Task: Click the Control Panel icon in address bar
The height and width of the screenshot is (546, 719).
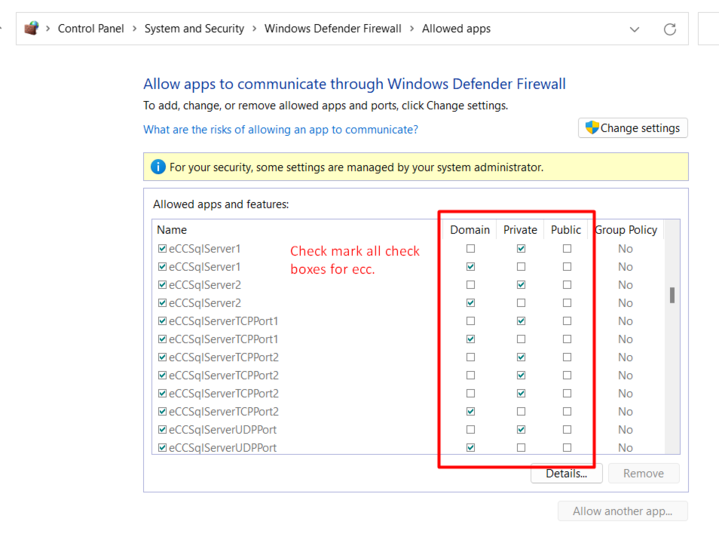Action: tap(32, 28)
